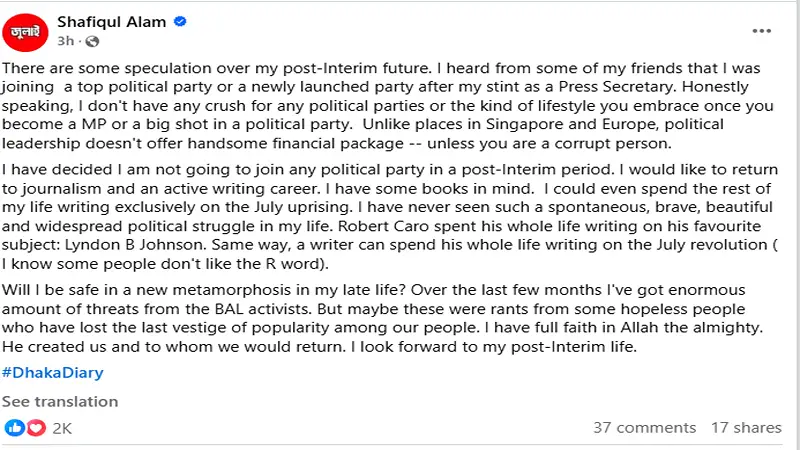Screen dimensions: 800x450
Task: Click the words "Lyndon B Johnson" in the post
Action: tap(135, 245)
